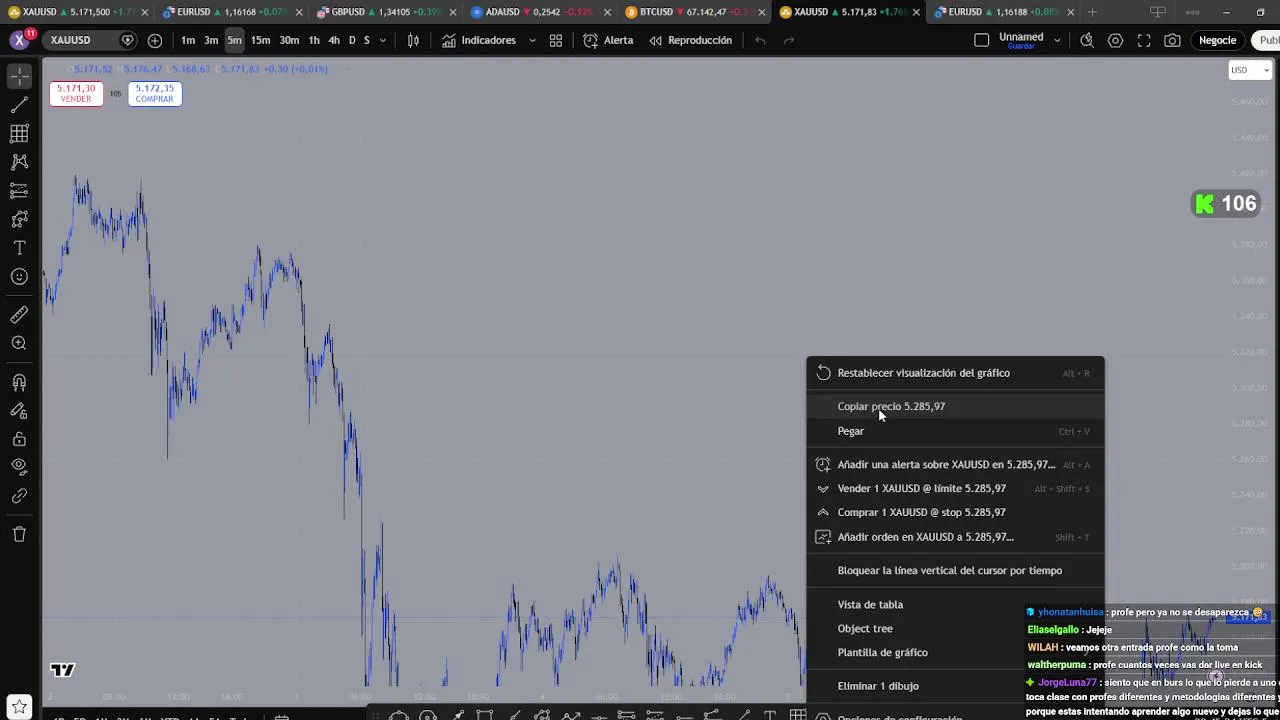Select the 5m timeframe

tap(234, 40)
